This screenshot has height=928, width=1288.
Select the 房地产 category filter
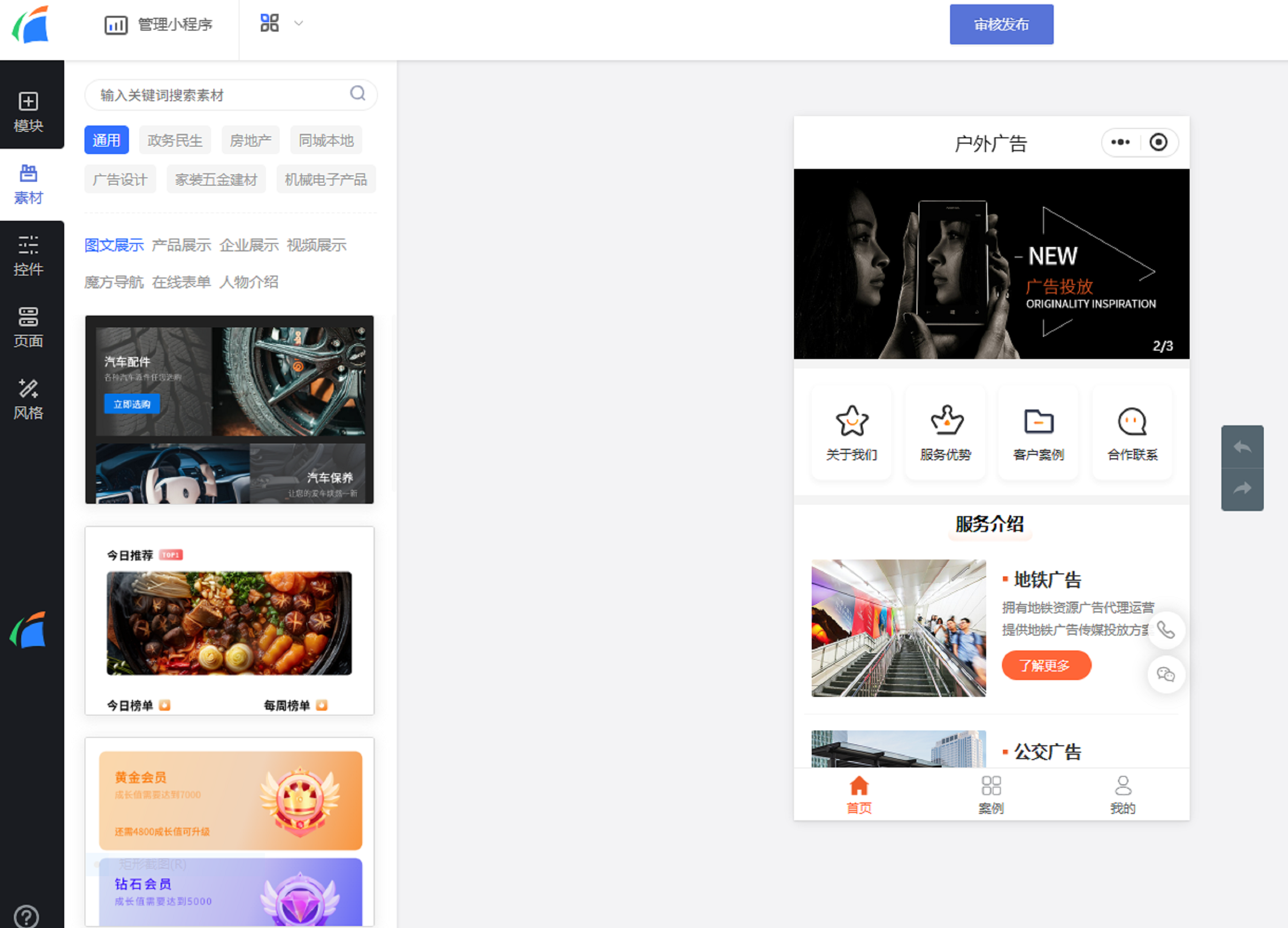click(250, 140)
